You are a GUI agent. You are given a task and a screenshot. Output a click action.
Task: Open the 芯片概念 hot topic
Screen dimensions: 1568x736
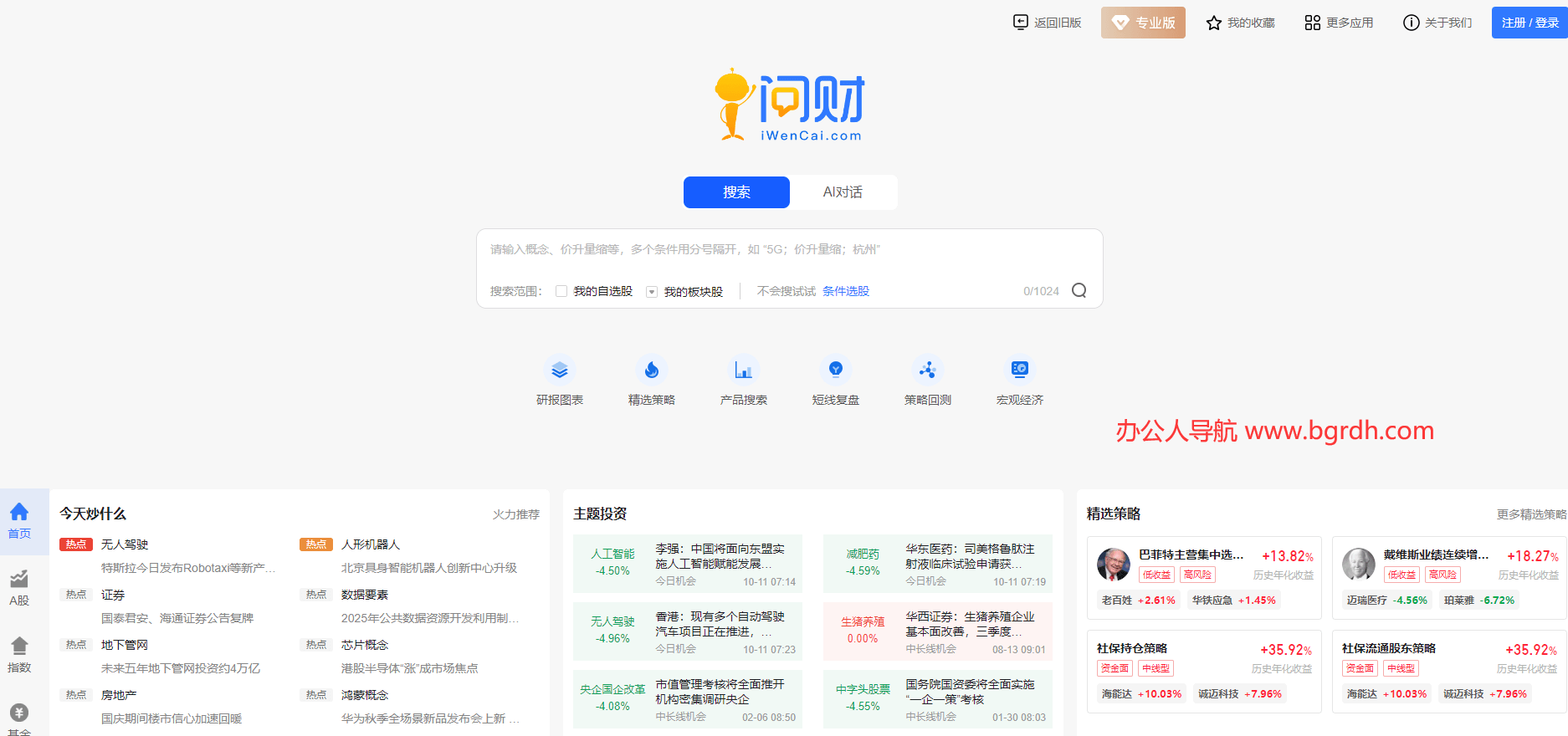pyautogui.click(x=365, y=645)
